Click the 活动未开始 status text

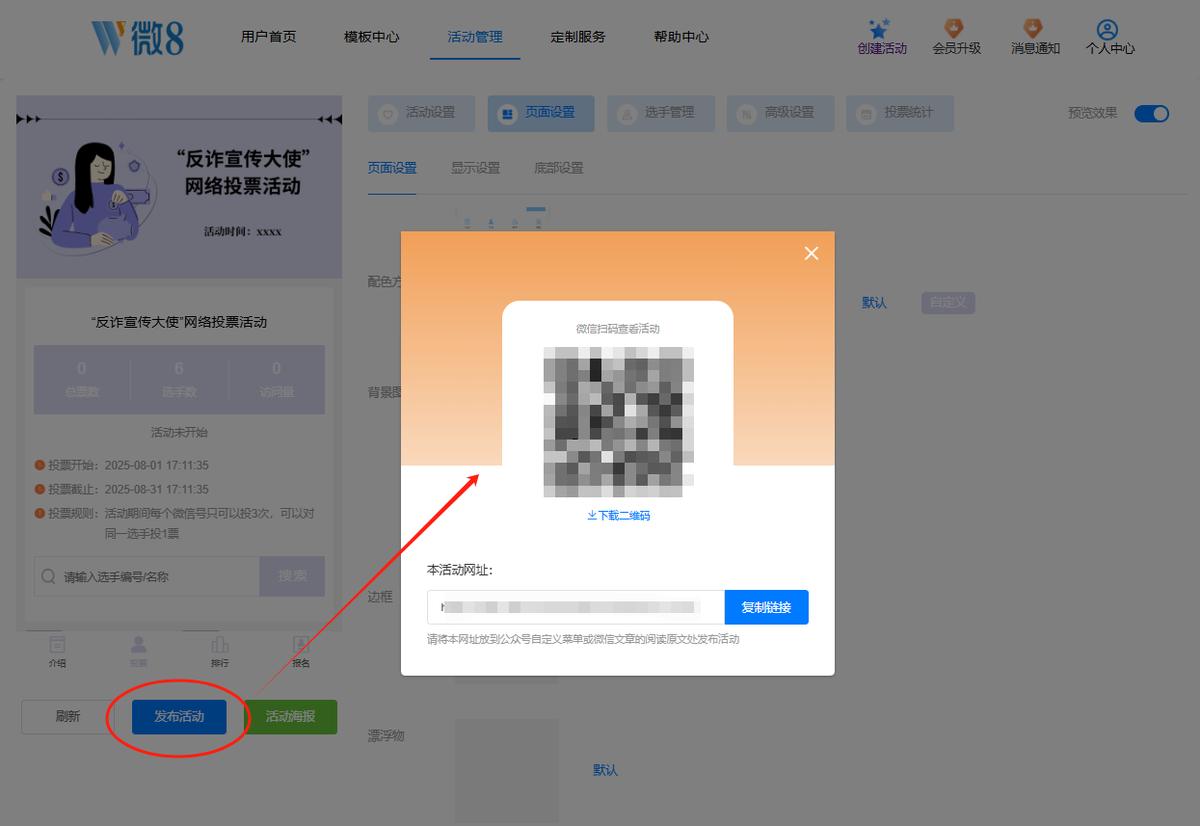[x=179, y=433]
